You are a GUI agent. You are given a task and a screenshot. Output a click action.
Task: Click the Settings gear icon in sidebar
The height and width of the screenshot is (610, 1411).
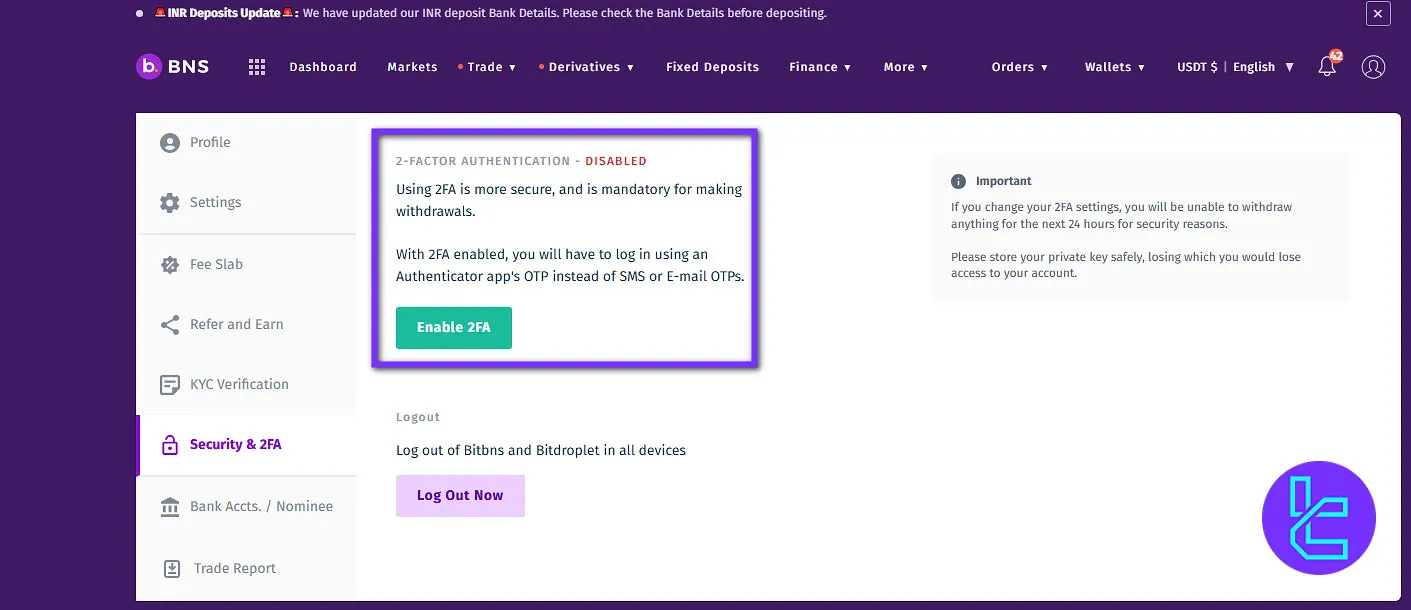coord(170,203)
